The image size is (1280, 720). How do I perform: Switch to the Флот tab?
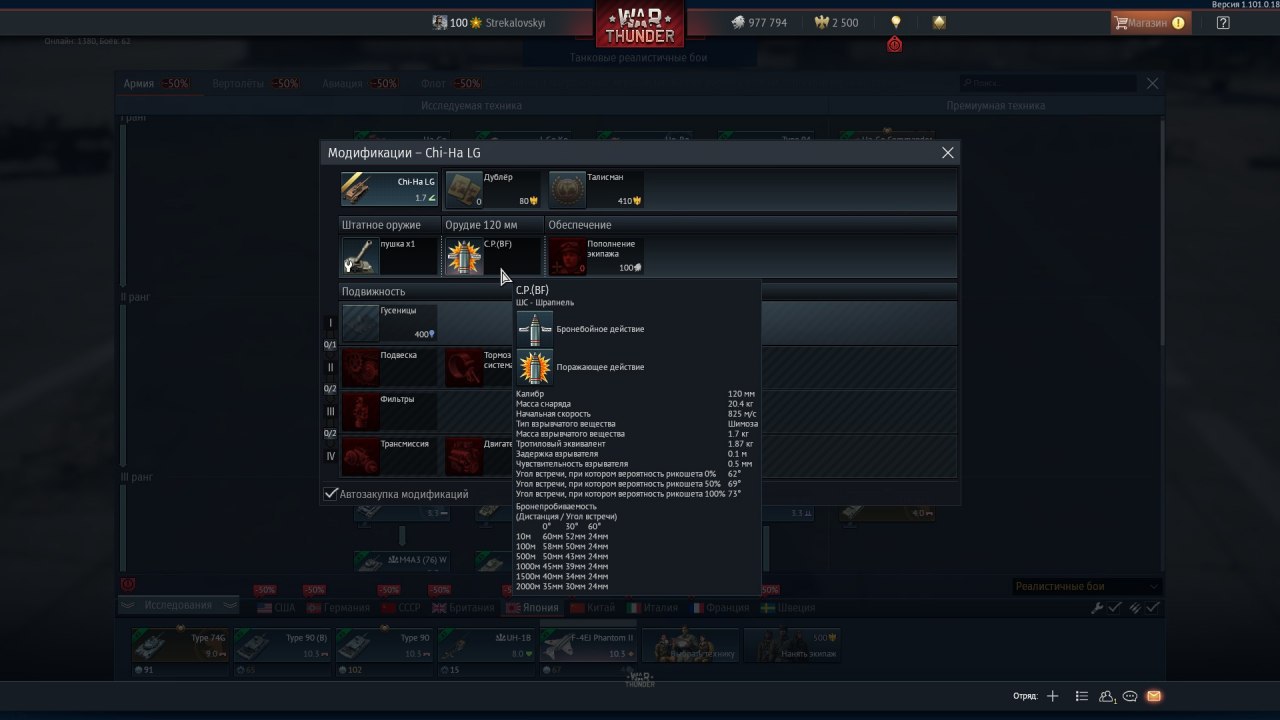coord(451,84)
